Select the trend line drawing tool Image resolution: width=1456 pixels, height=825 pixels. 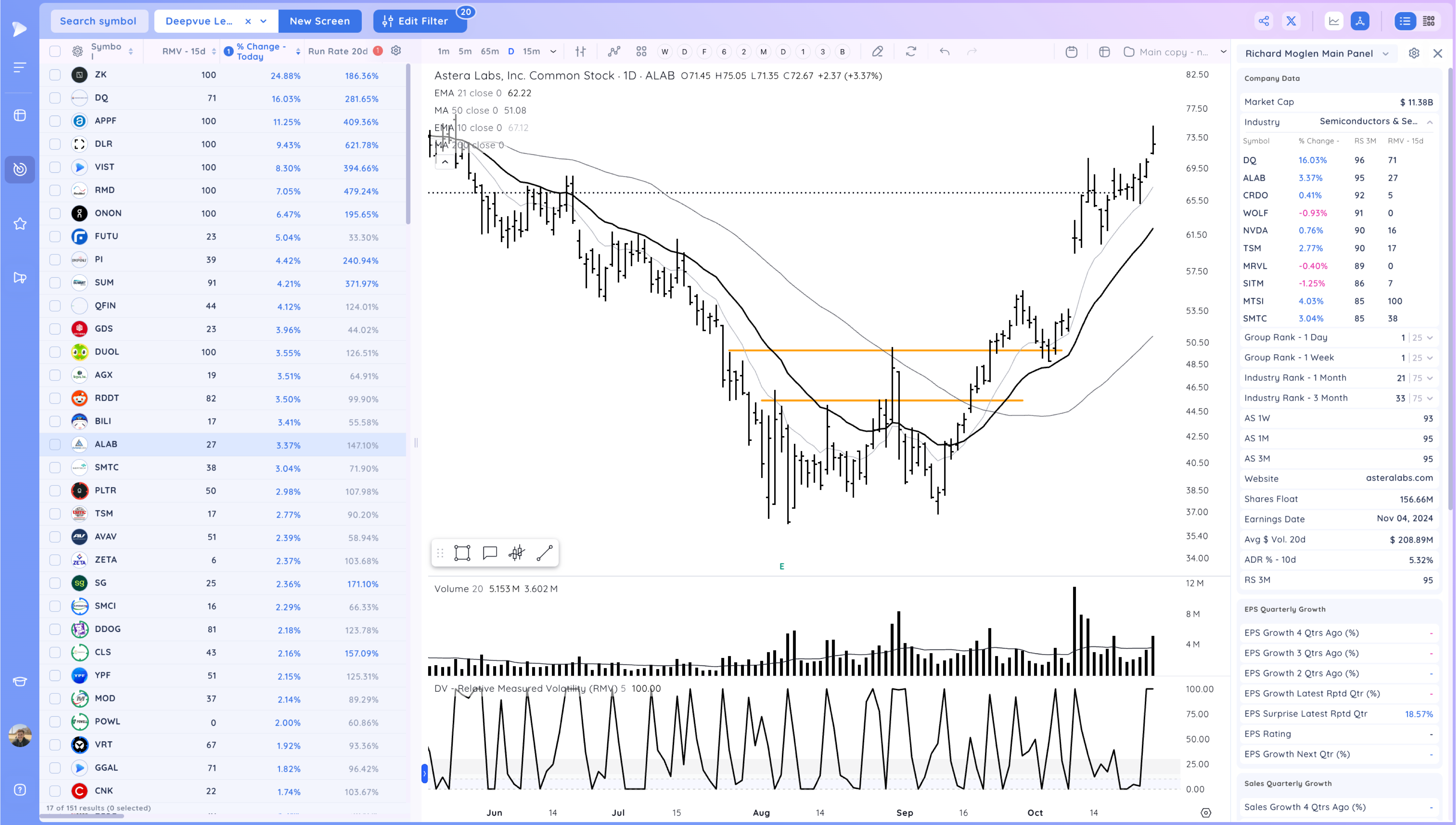pos(544,552)
